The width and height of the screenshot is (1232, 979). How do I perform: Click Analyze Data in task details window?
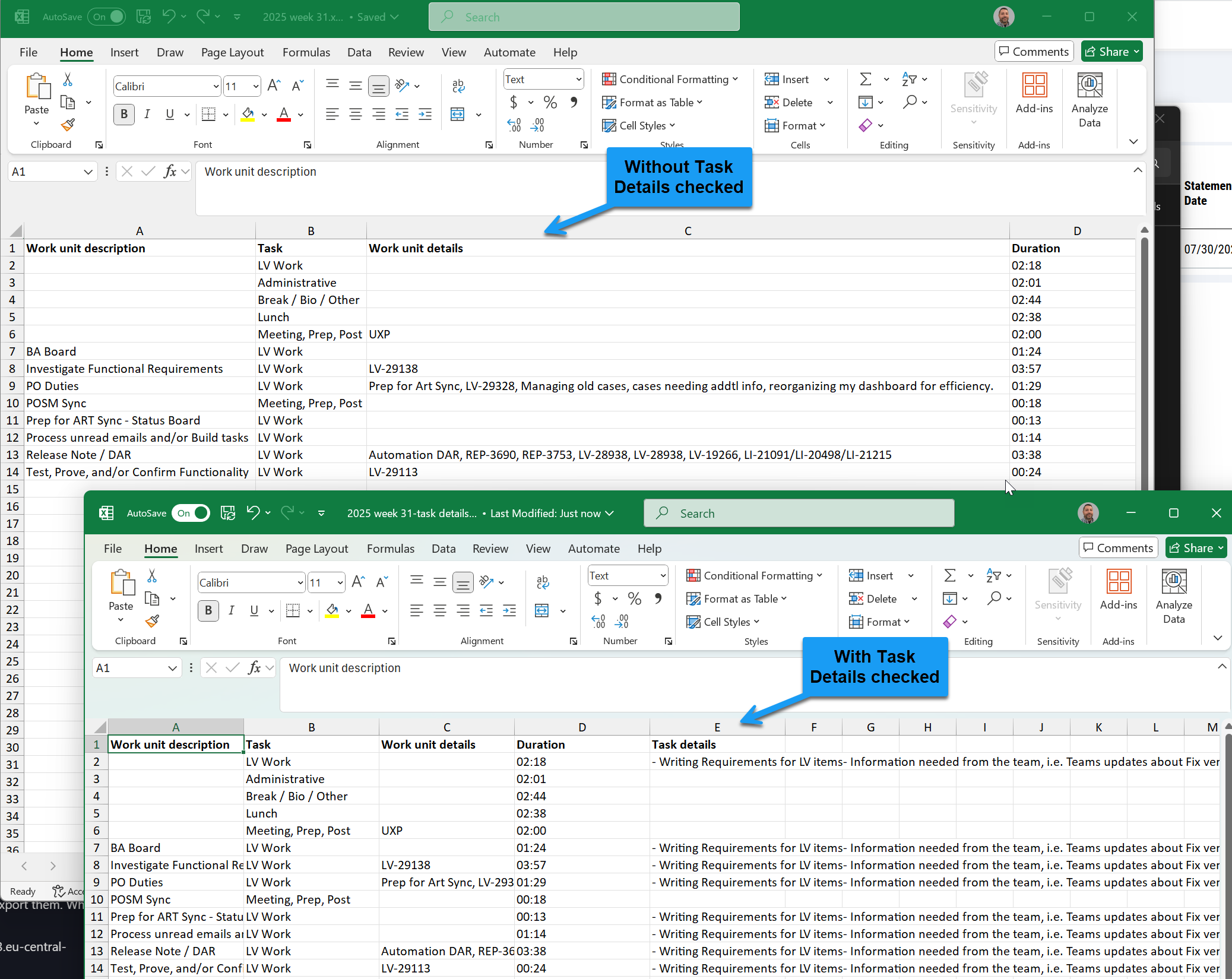1174,596
